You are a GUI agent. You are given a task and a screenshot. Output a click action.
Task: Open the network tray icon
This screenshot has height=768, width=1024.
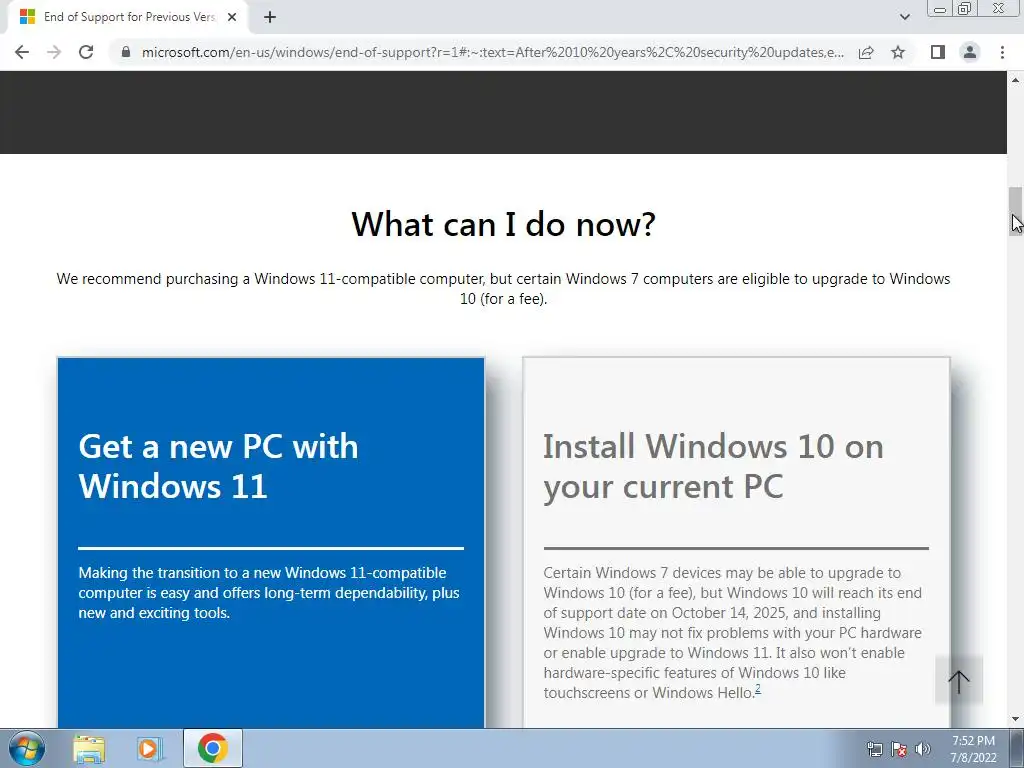(x=874, y=750)
